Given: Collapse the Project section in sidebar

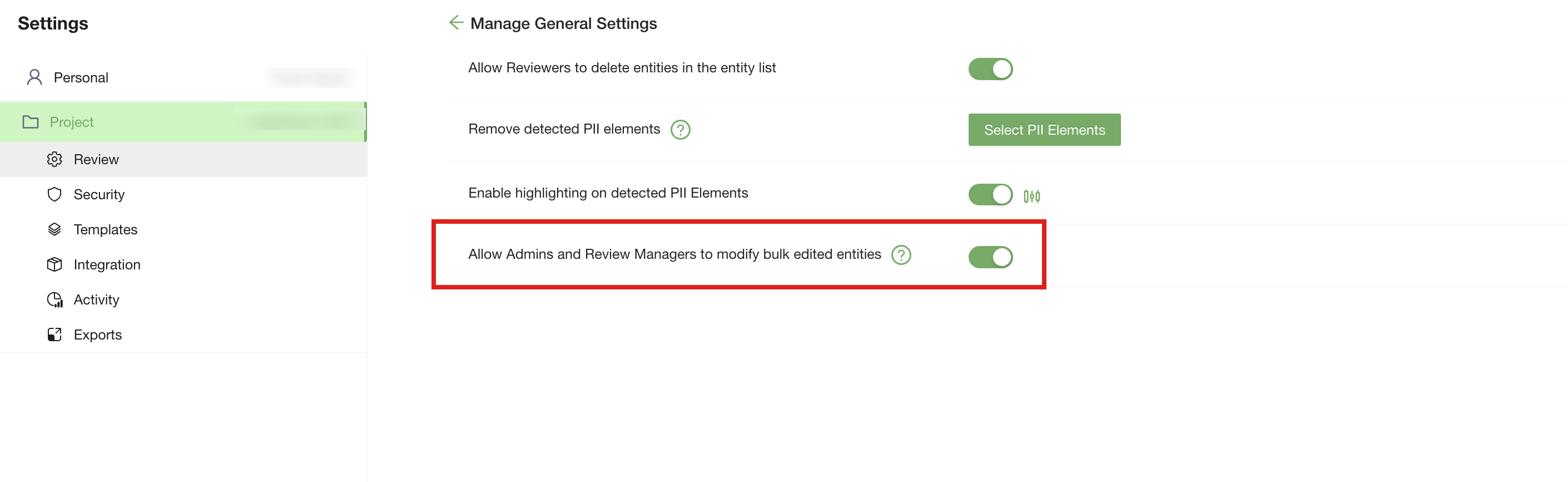Looking at the screenshot, I should (71, 122).
